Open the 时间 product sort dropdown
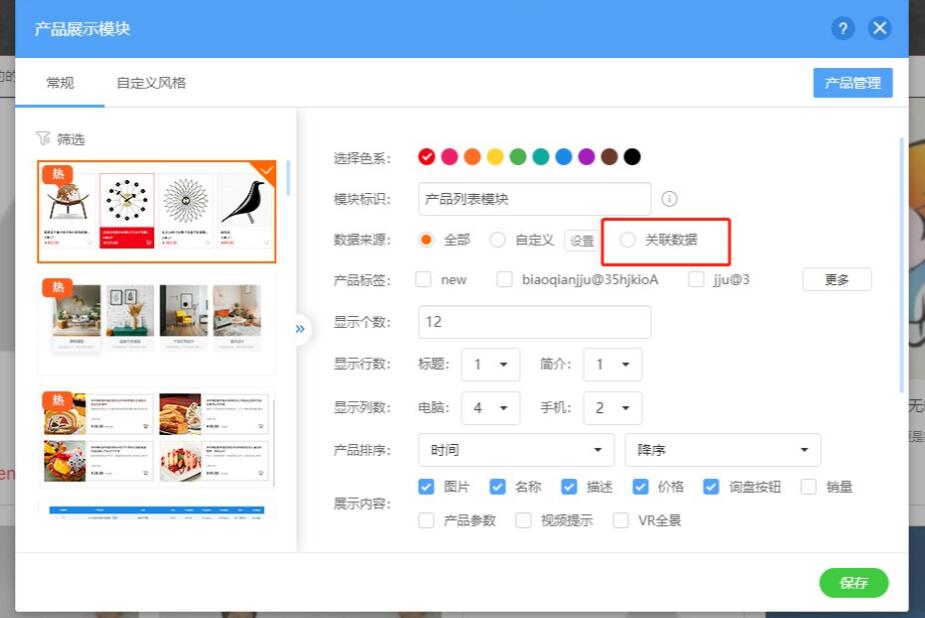The image size is (925, 618). point(516,450)
